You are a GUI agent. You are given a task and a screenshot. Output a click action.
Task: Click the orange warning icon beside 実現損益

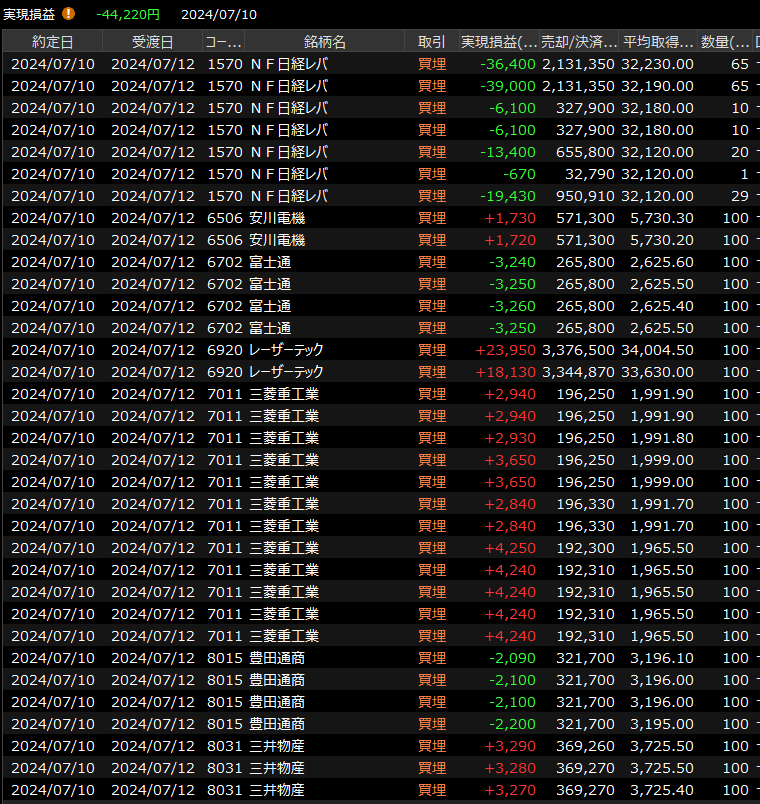point(68,14)
